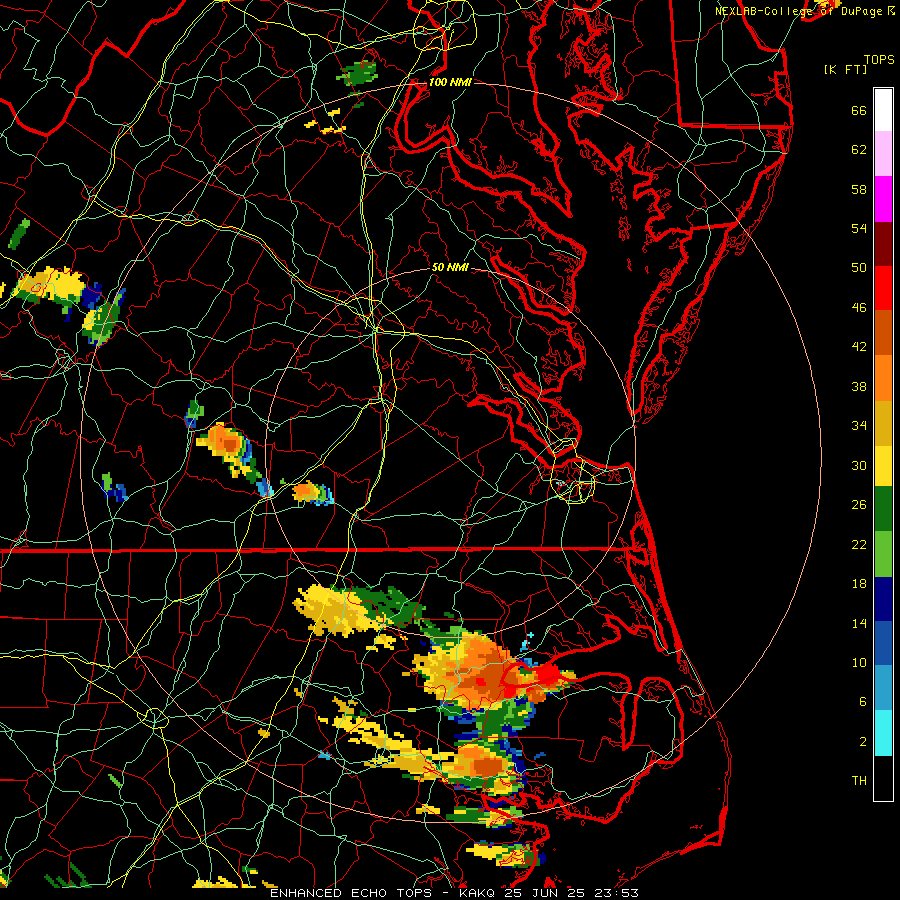
Task: Click the 58 legend value
Action: click(859, 189)
